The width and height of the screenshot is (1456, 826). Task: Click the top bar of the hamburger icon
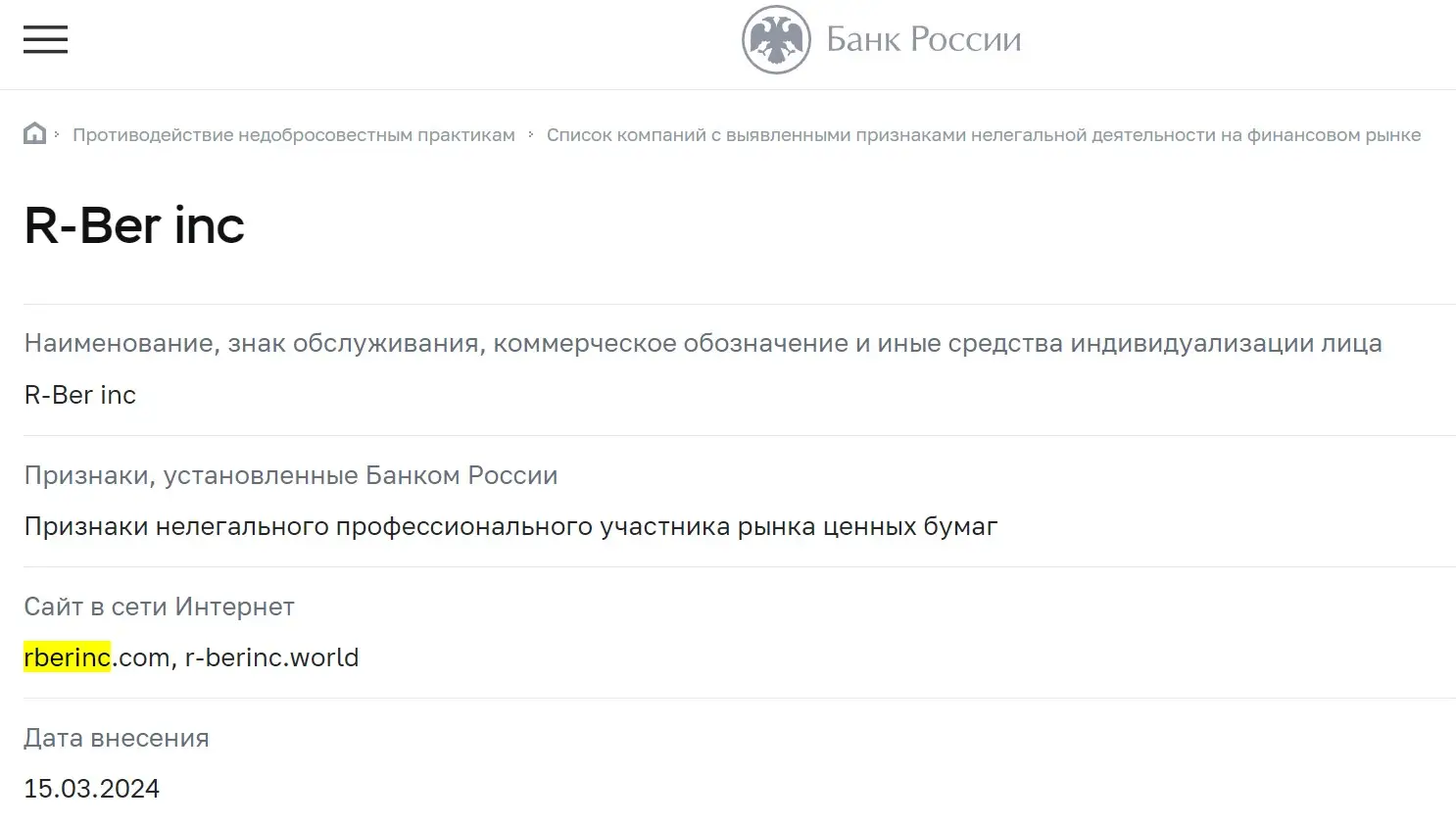coord(45,25)
